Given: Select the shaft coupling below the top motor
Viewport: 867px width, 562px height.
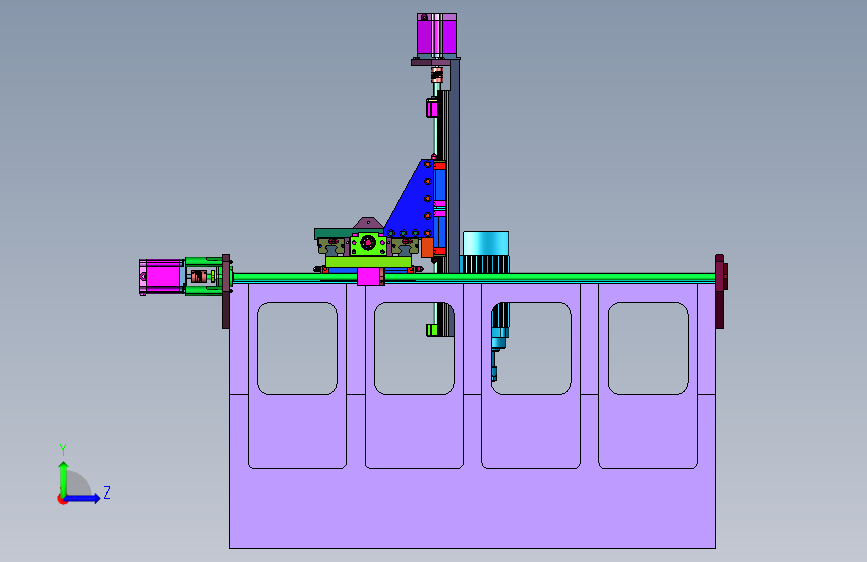Looking at the screenshot, I should click(437, 75).
